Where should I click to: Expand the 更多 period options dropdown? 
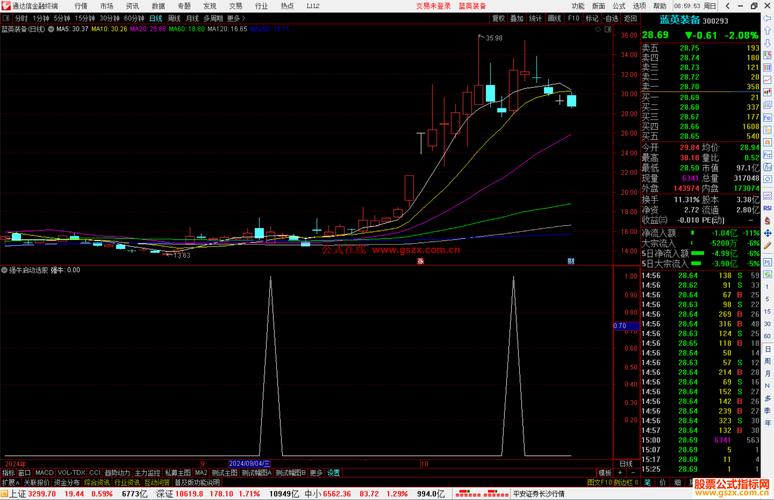(x=235, y=18)
